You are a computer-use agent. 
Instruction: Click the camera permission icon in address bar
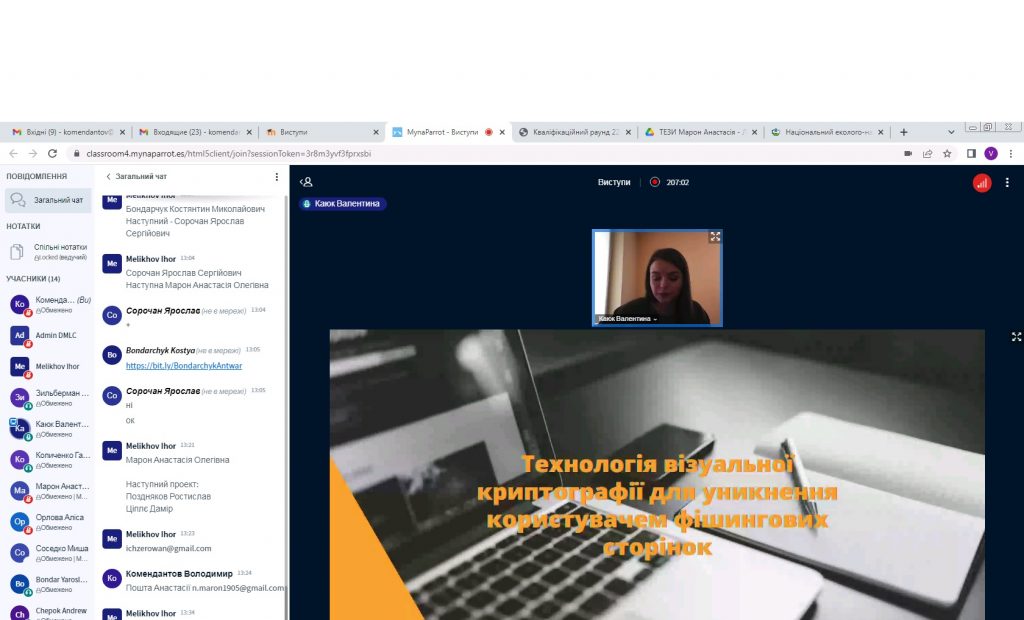click(x=908, y=154)
